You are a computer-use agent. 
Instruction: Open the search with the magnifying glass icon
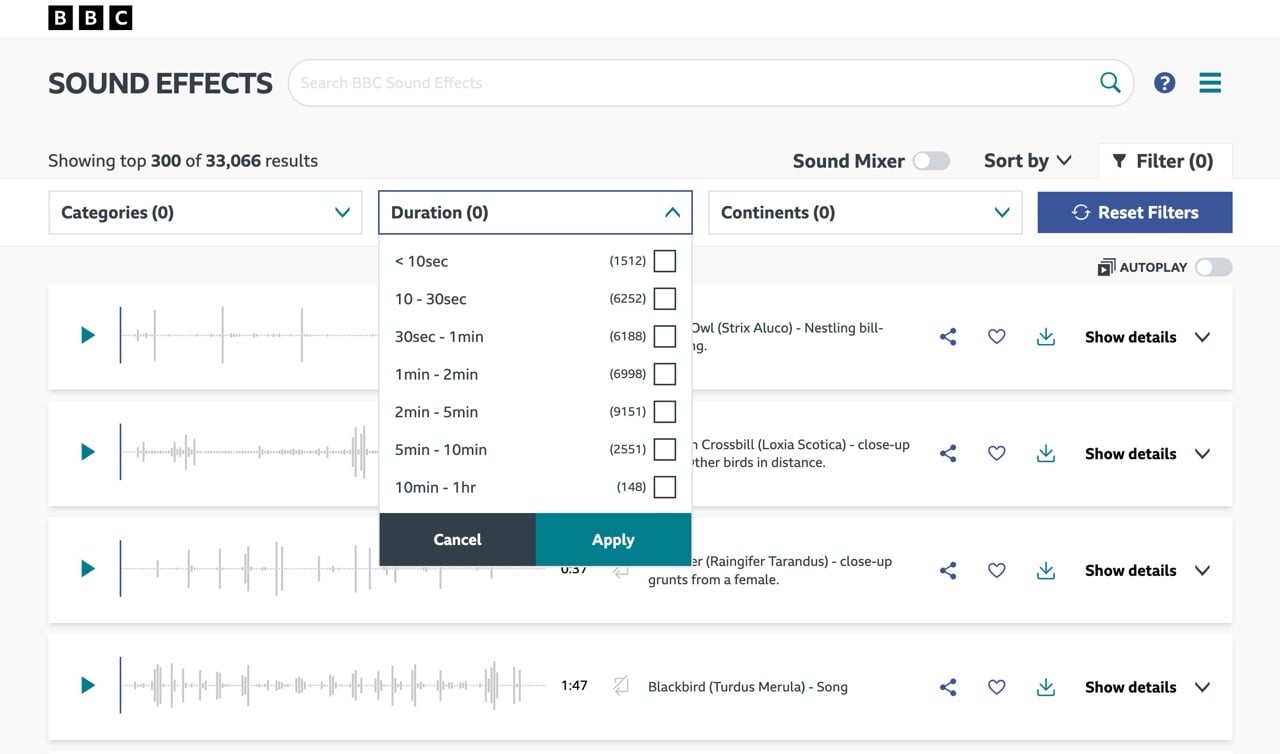pyautogui.click(x=1109, y=82)
